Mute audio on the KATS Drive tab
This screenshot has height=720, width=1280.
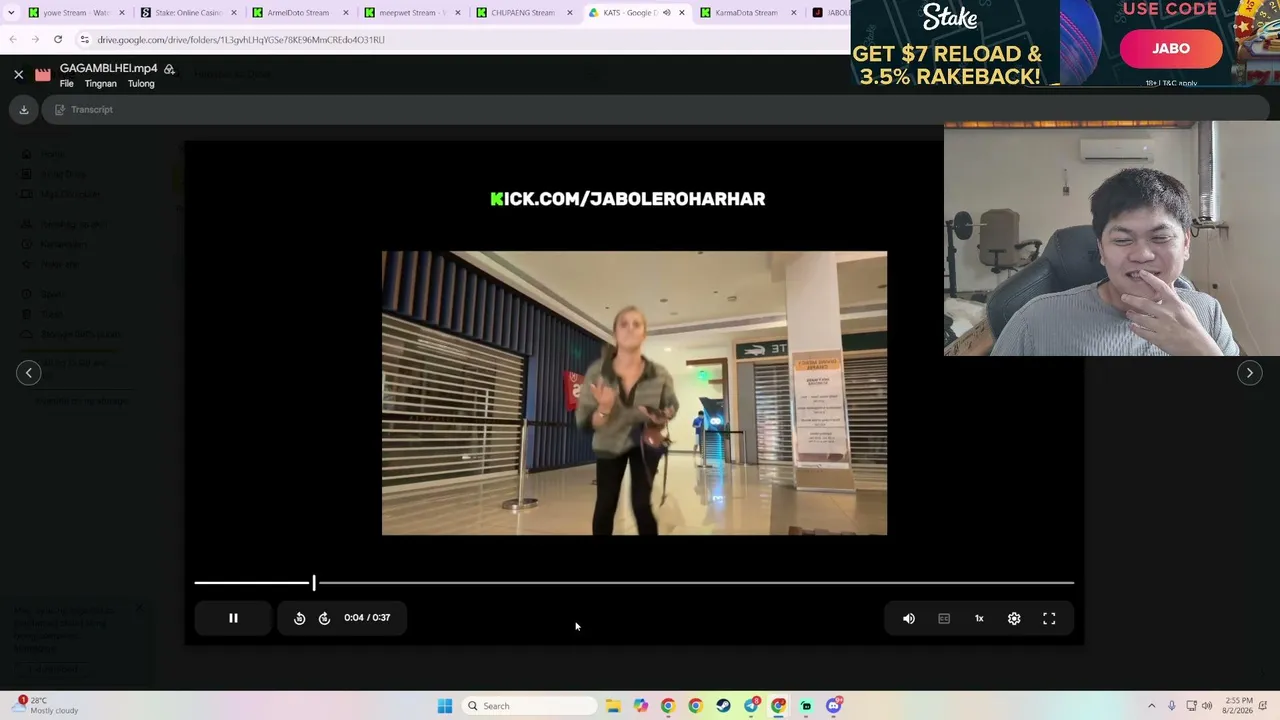666,13
